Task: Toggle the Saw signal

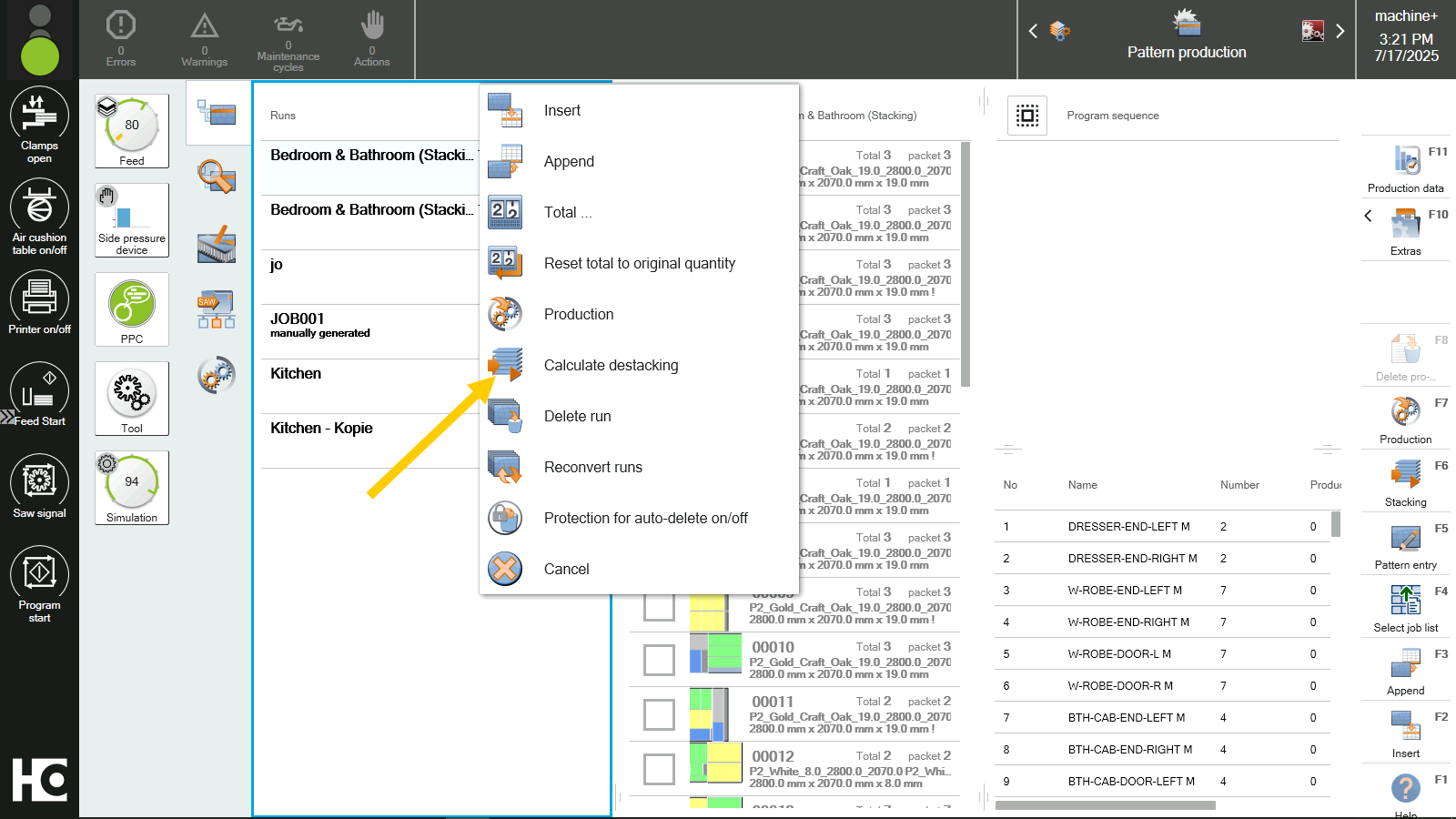Action: 39,488
